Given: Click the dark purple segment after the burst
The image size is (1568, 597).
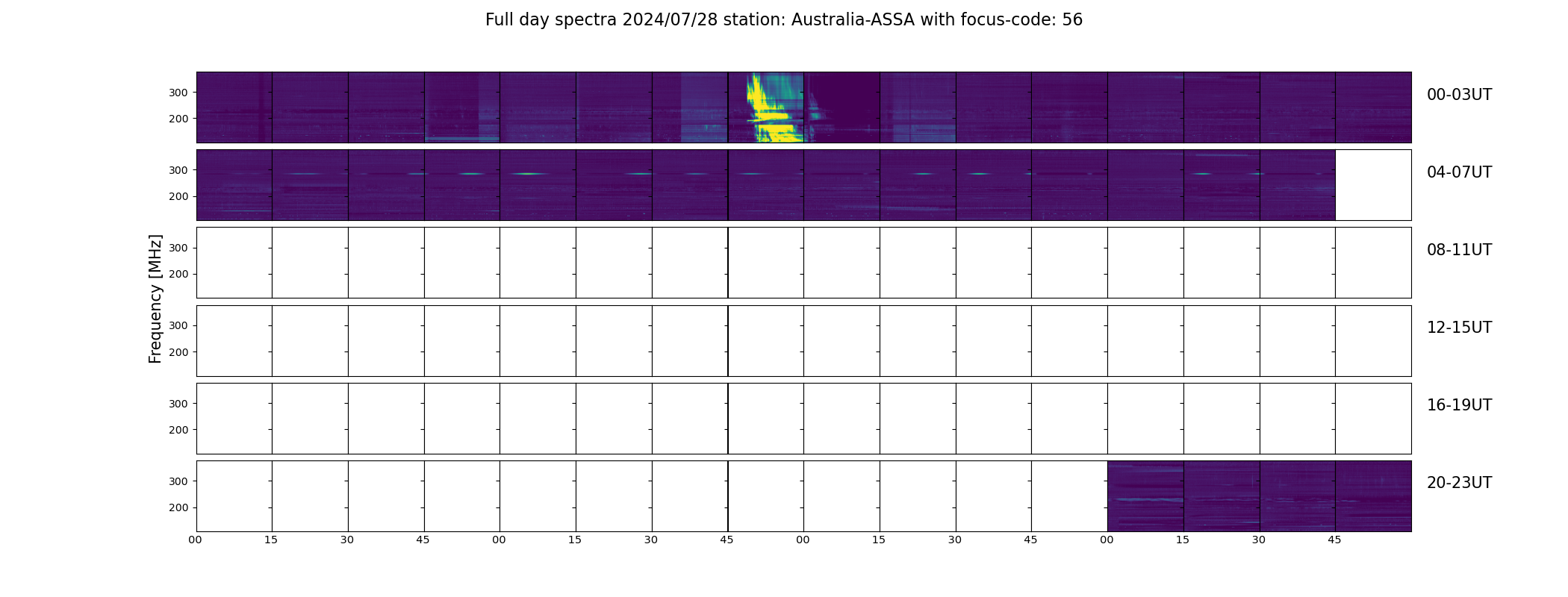Looking at the screenshot, I should [x=841, y=107].
